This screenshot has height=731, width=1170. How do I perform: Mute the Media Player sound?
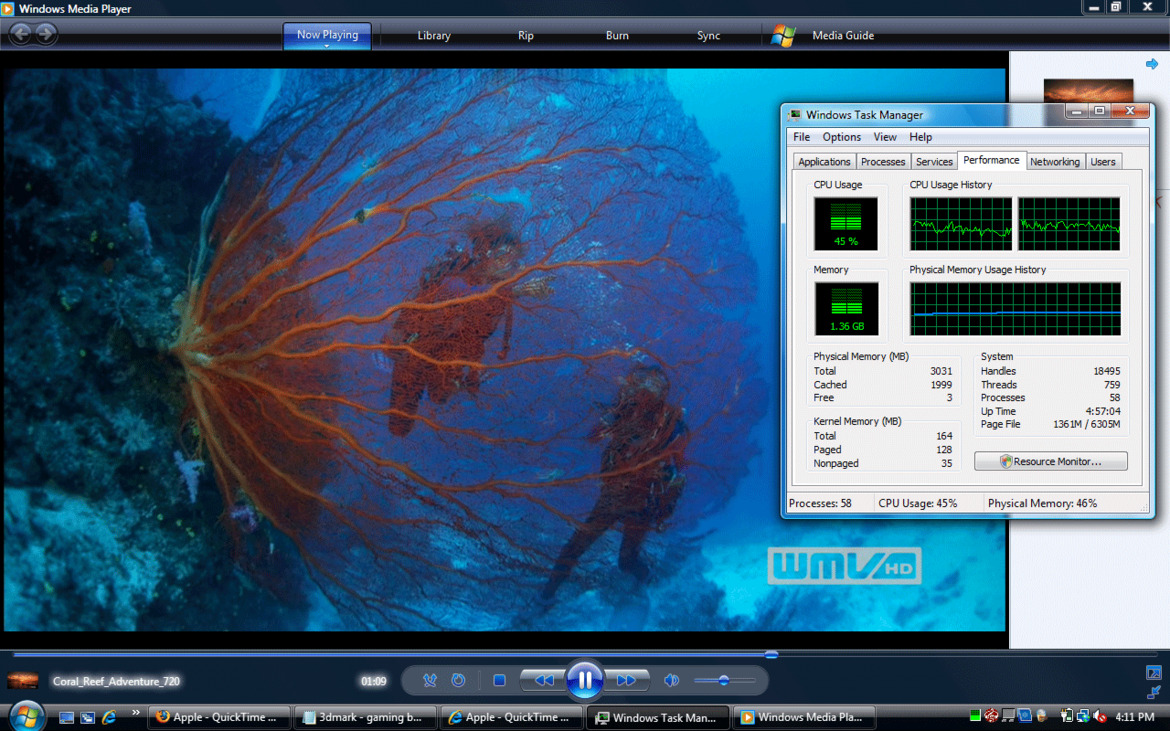pyautogui.click(x=672, y=680)
